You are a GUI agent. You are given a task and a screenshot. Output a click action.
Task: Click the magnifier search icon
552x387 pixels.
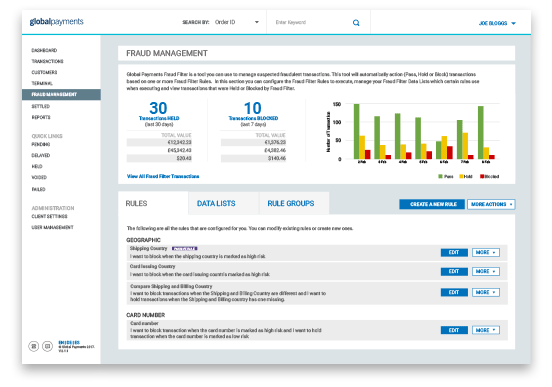(356, 23)
